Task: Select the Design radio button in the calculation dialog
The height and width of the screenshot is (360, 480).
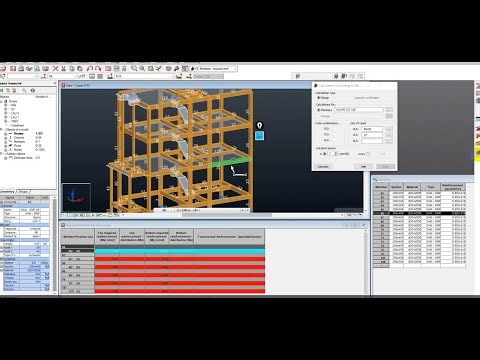Action: (x=319, y=98)
